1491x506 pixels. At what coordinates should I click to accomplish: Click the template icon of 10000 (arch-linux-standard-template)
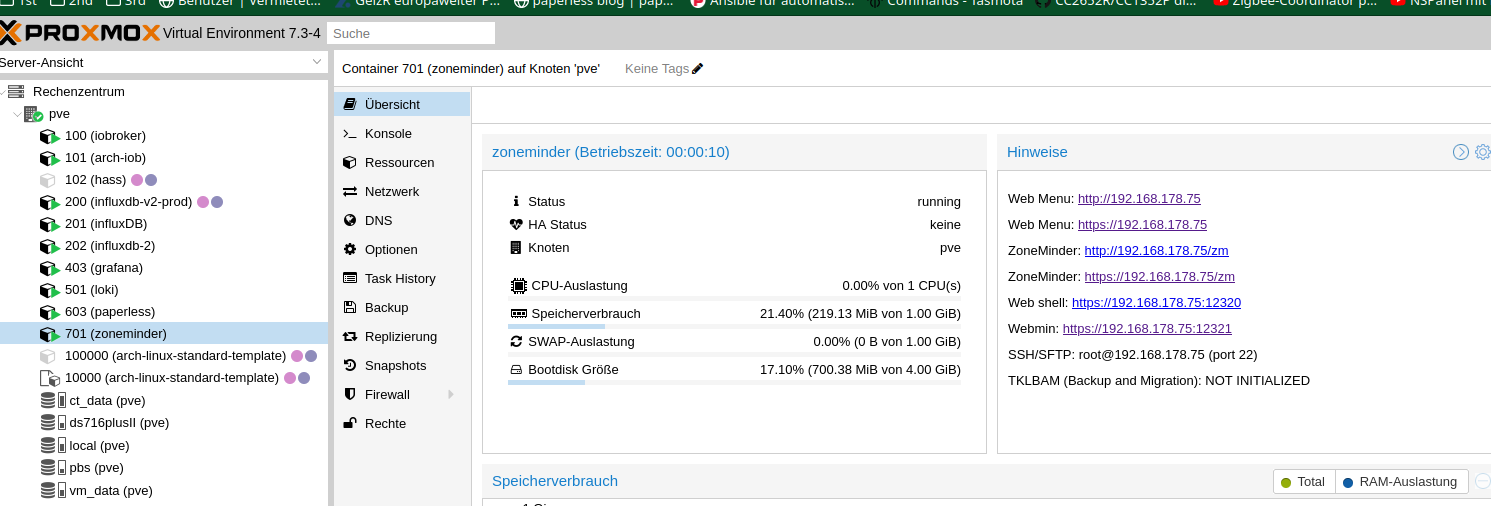pos(49,378)
